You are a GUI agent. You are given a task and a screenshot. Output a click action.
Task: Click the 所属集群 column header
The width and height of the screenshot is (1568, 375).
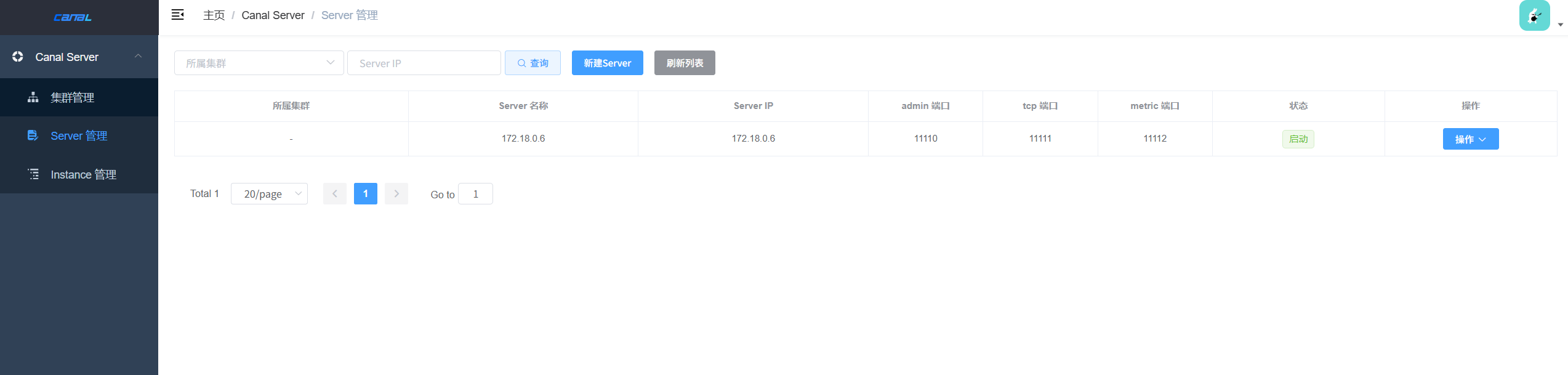(291, 106)
